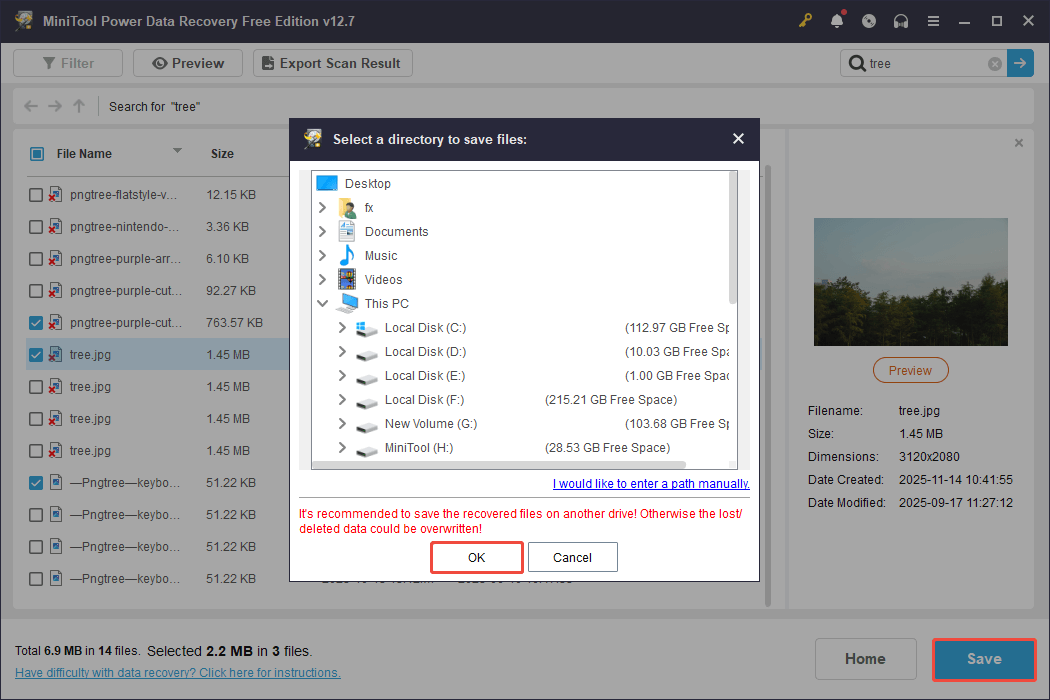Expand the fx folder in the tree
Viewport: 1050px width, 700px height.
coord(322,207)
